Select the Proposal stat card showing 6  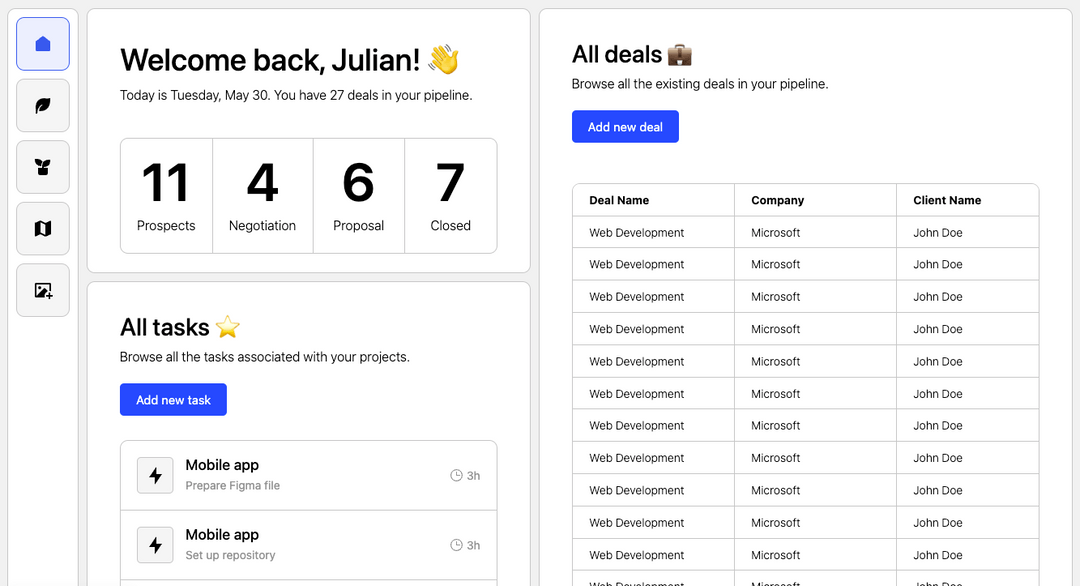pyautogui.click(x=358, y=195)
